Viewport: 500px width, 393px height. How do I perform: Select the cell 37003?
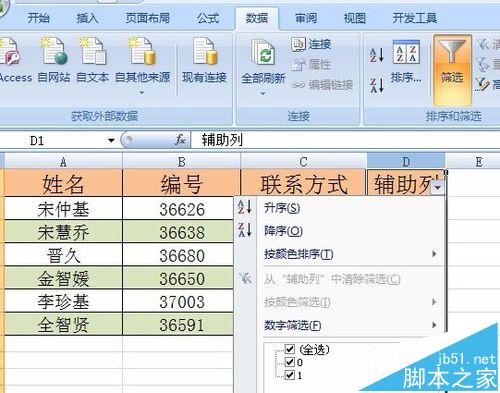point(179,301)
